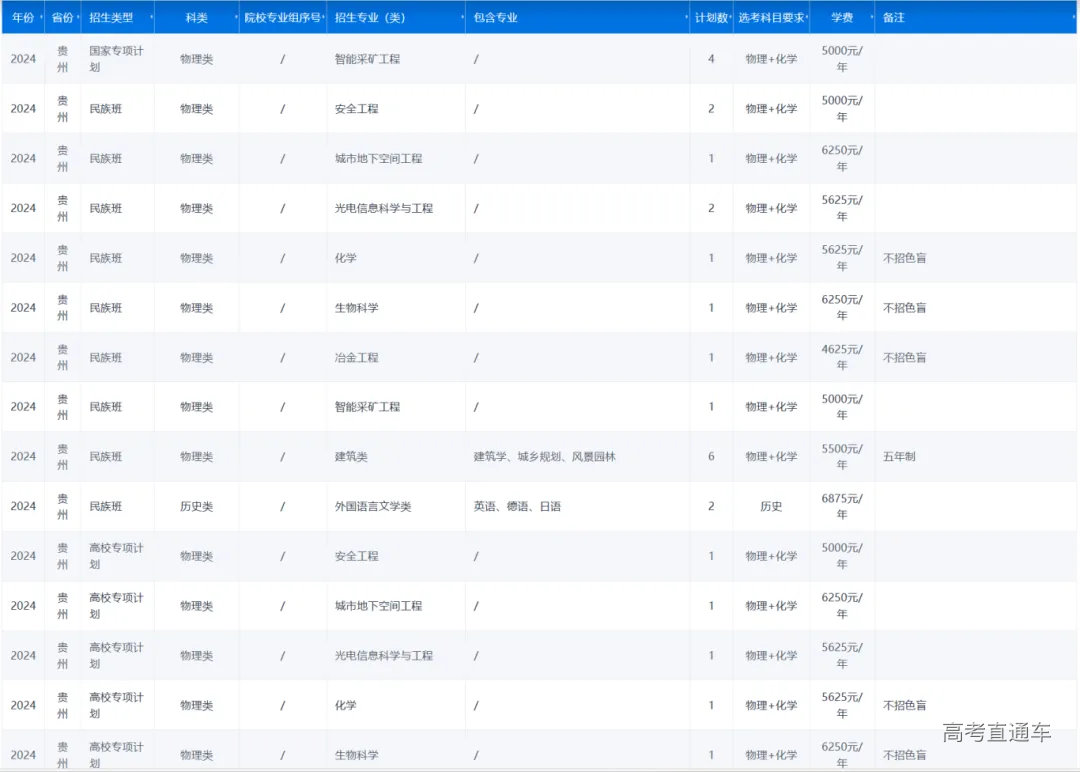Open the 学费 column filter arrow
The width and height of the screenshot is (1080, 772).
coord(871,18)
